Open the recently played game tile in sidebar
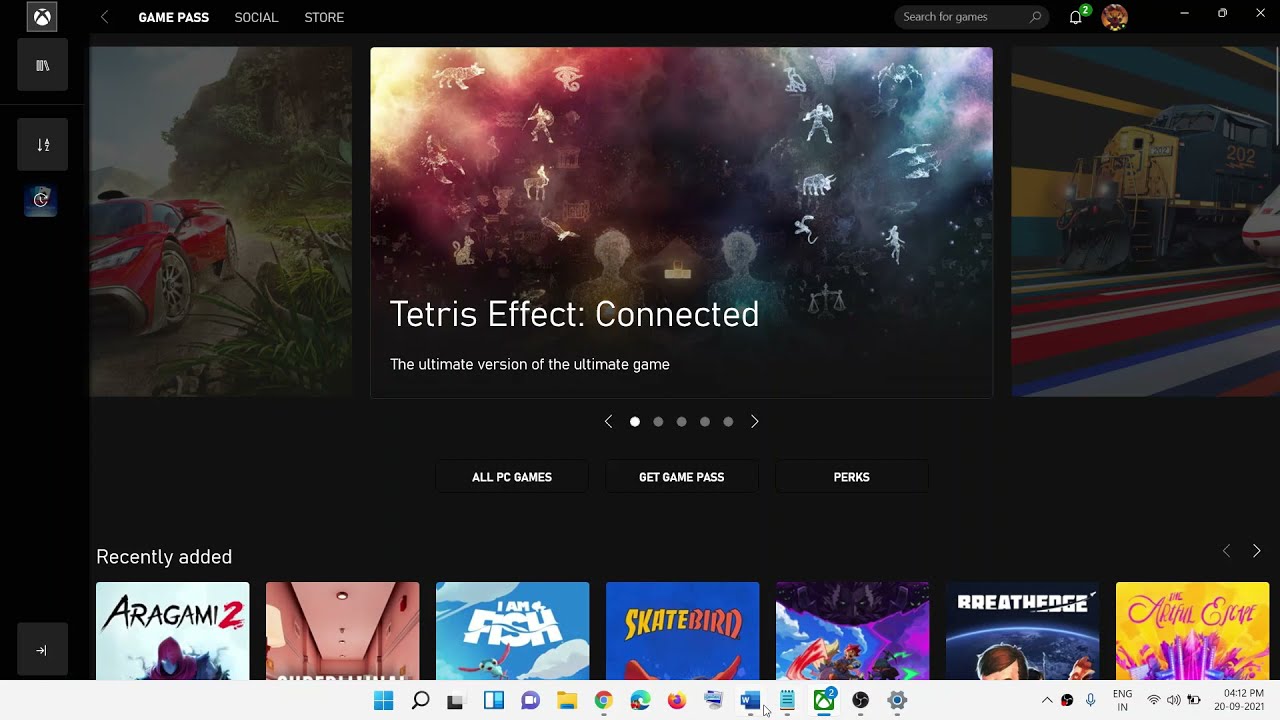1280x720 pixels. coord(41,200)
